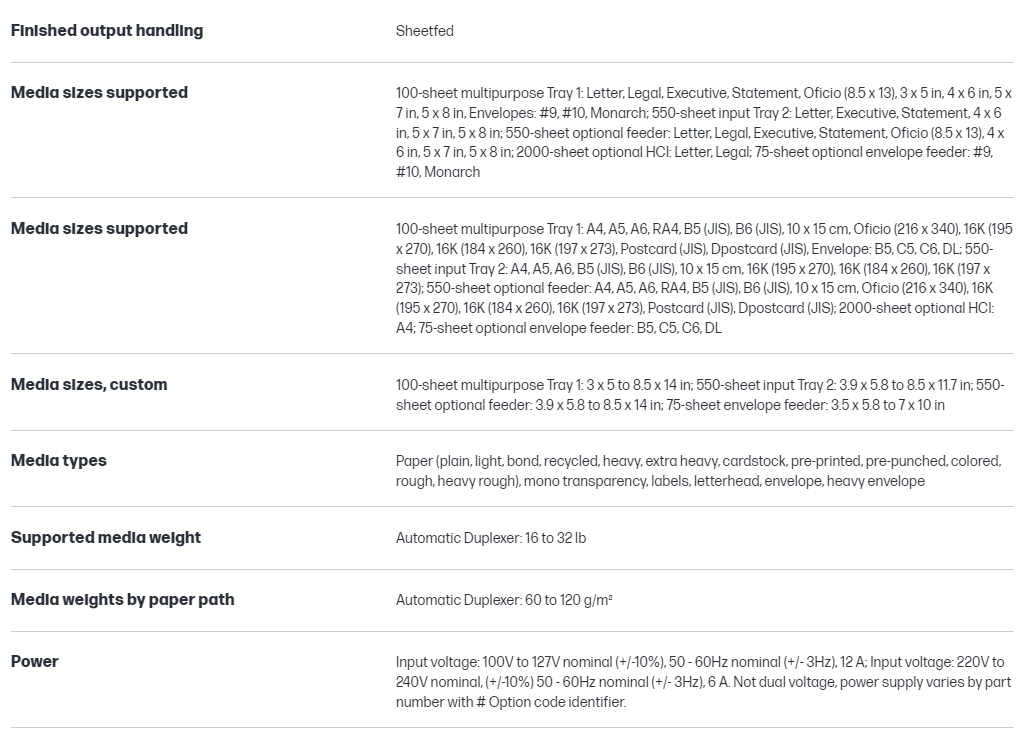Click the 'Automatic Duplexer: 16 to 32 lb' text
This screenshot has width=1024, height=731.
point(491,538)
